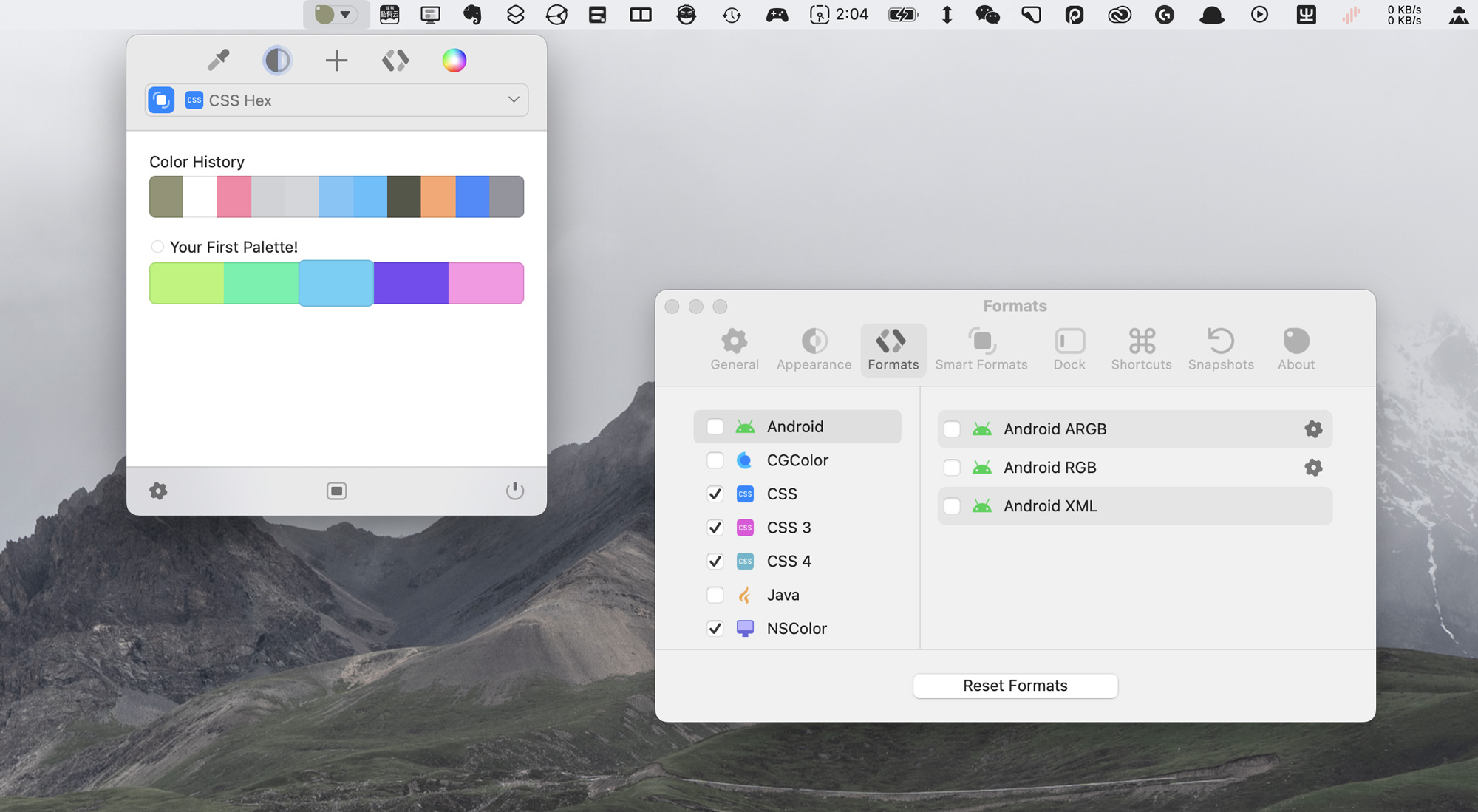Enable the Android format group checkbox
1478x812 pixels.
click(715, 426)
